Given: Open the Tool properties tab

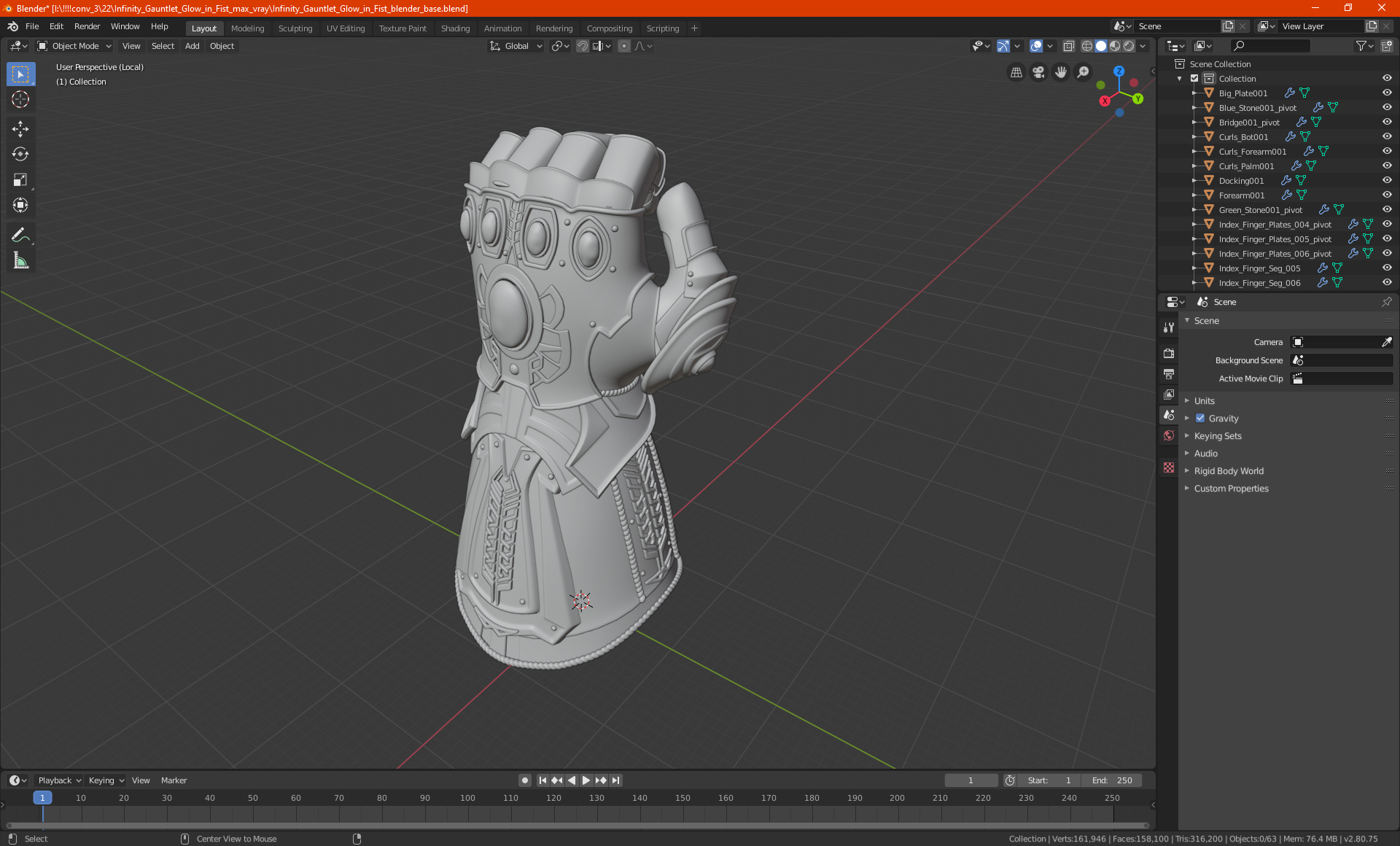Looking at the screenshot, I should 1169,327.
